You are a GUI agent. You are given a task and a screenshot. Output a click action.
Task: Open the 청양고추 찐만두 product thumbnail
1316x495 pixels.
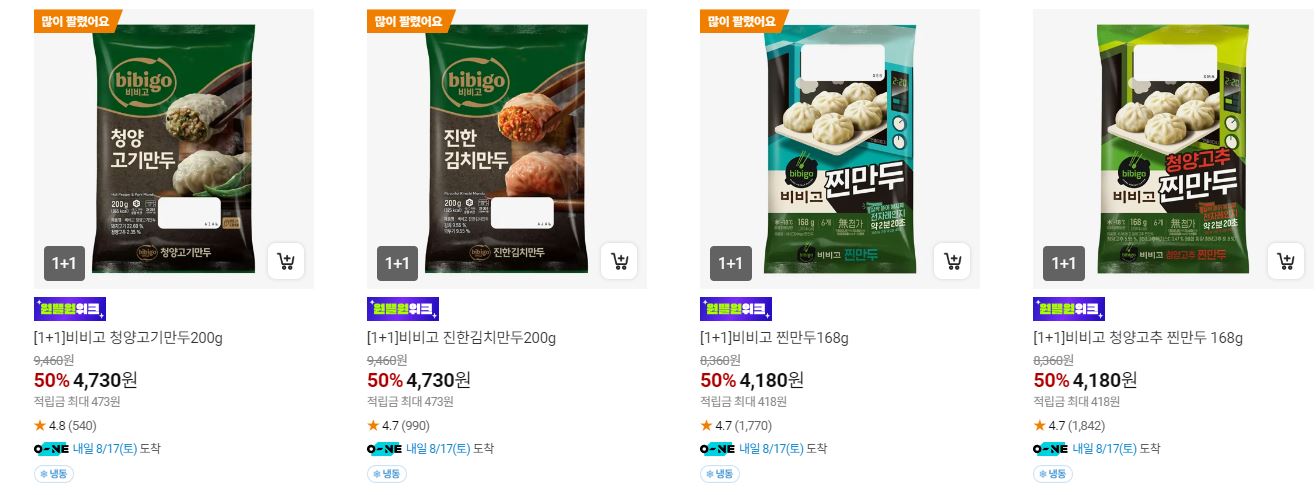point(1173,149)
